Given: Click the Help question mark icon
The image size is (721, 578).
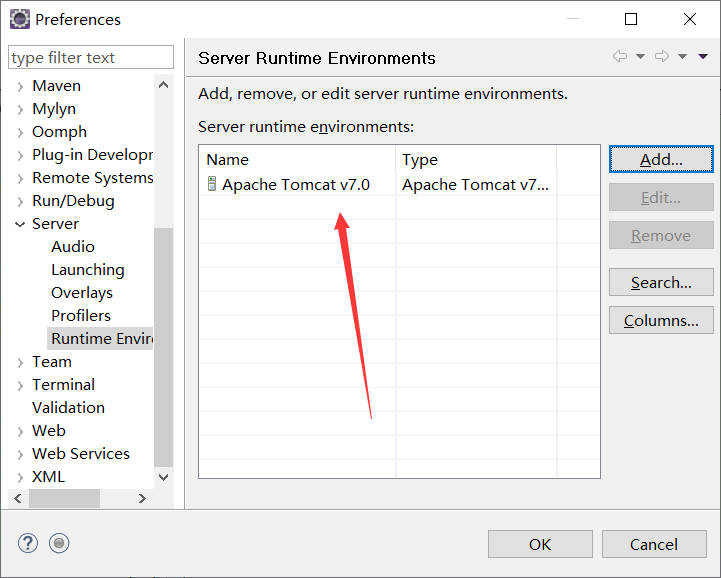Looking at the screenshot, I should click(28, 543).
